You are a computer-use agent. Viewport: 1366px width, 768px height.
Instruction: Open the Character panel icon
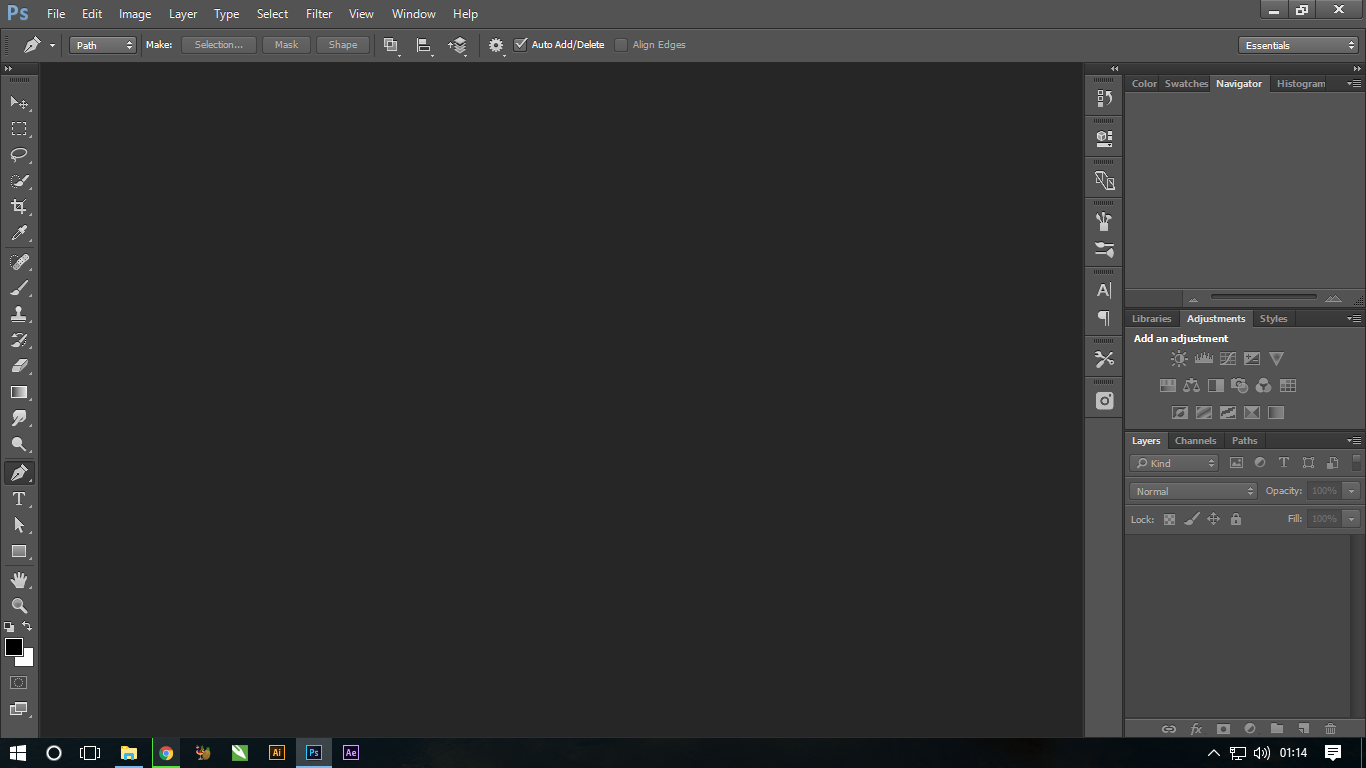click(1104, 291)
